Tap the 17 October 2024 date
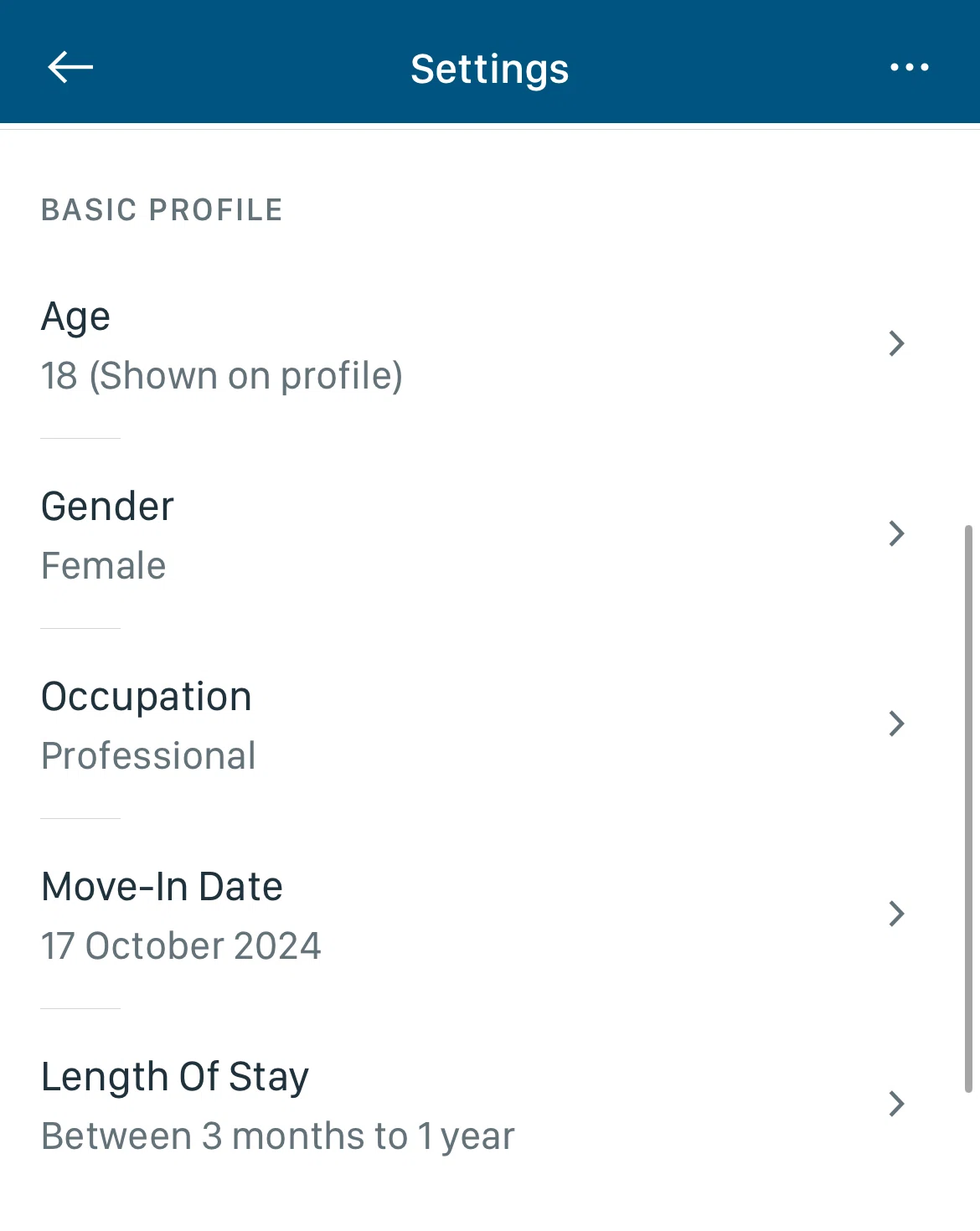Viewport: 980px width, 1231px height. [x=181, y=946]
